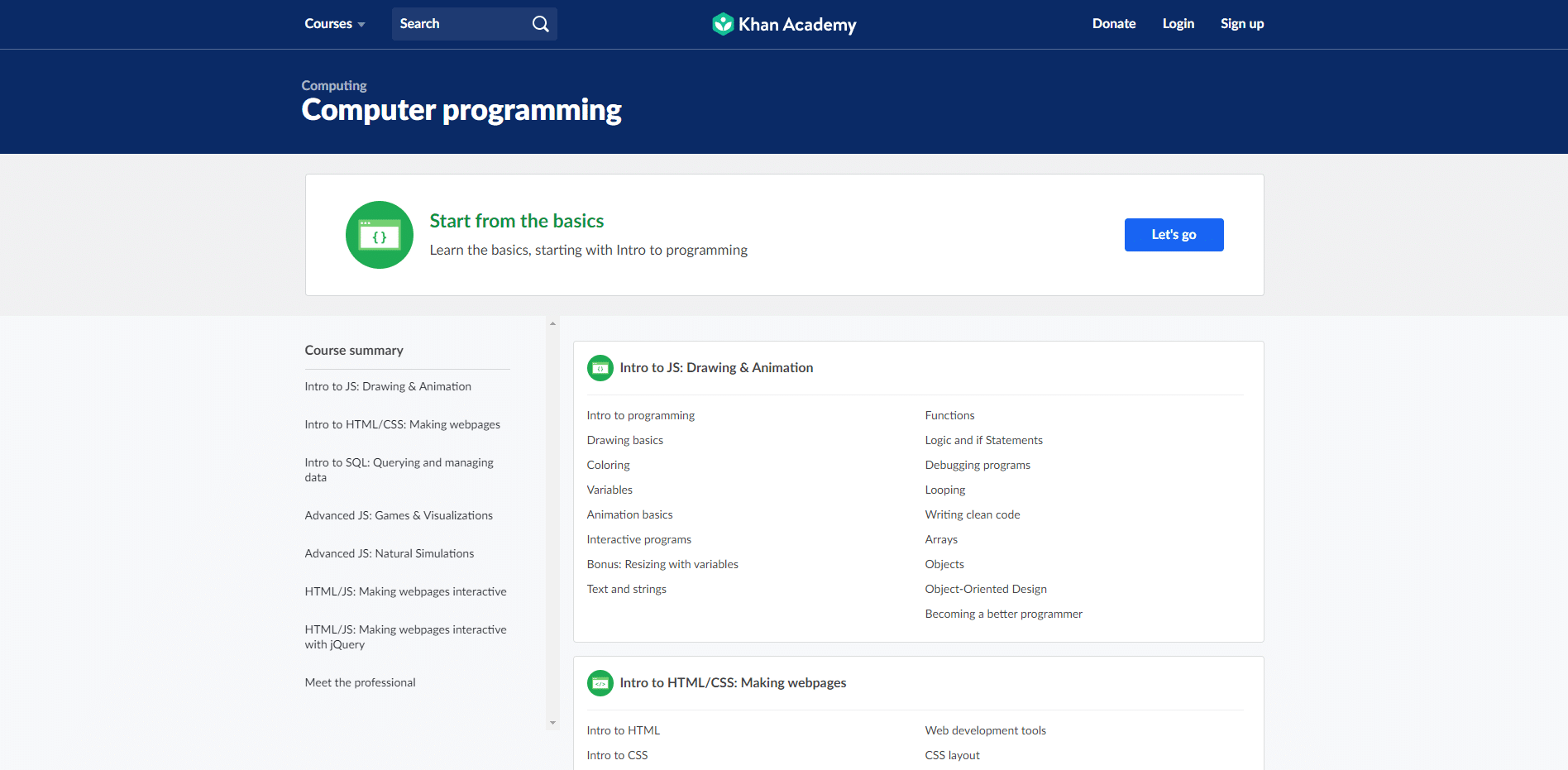Click the Course summary heading

(354, 351)
